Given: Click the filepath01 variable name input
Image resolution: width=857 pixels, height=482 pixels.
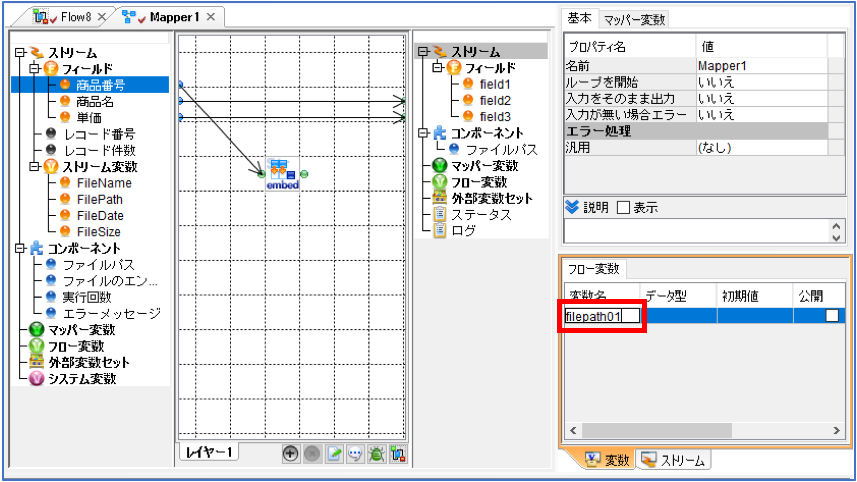Looking at the screenshot, I should click(602, 316).
